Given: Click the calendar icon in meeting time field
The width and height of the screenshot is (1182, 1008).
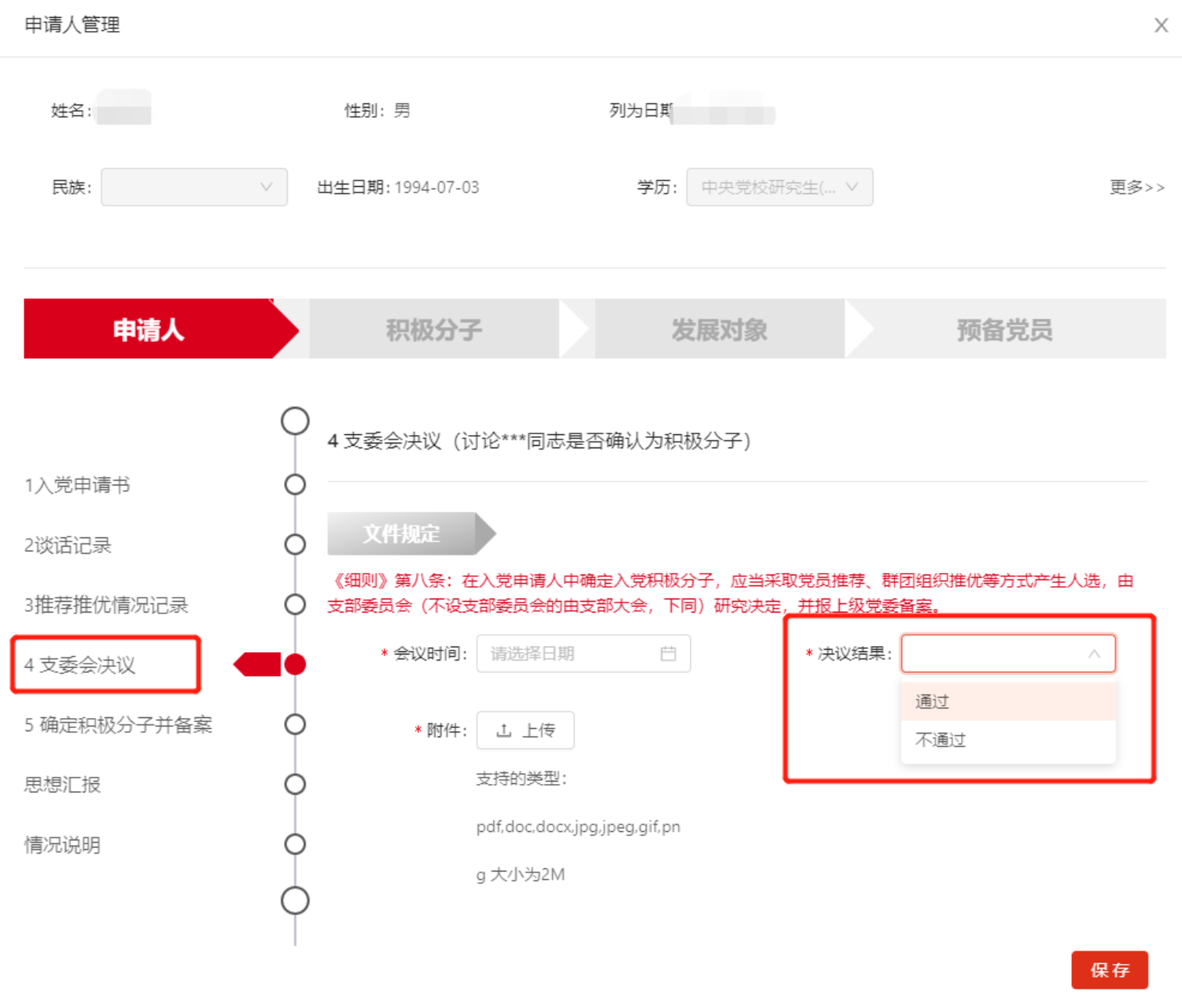Looking at the screenshot, I should pyautogui.click(x=668, y=654).
